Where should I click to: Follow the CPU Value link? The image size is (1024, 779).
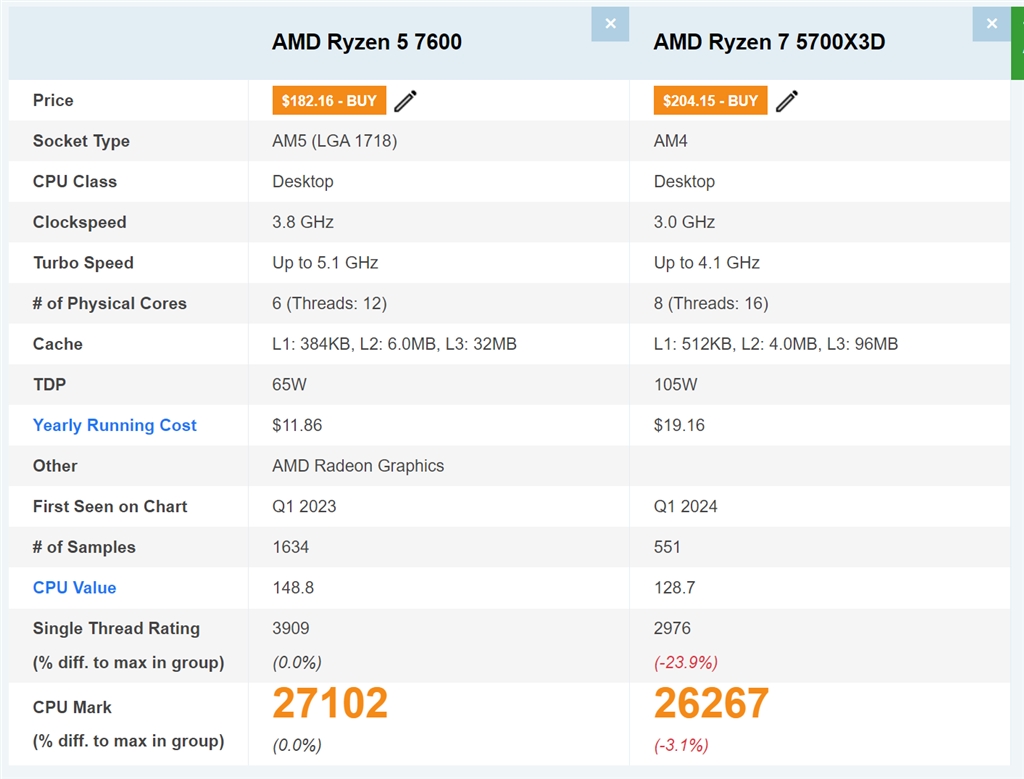click(74, 588)
